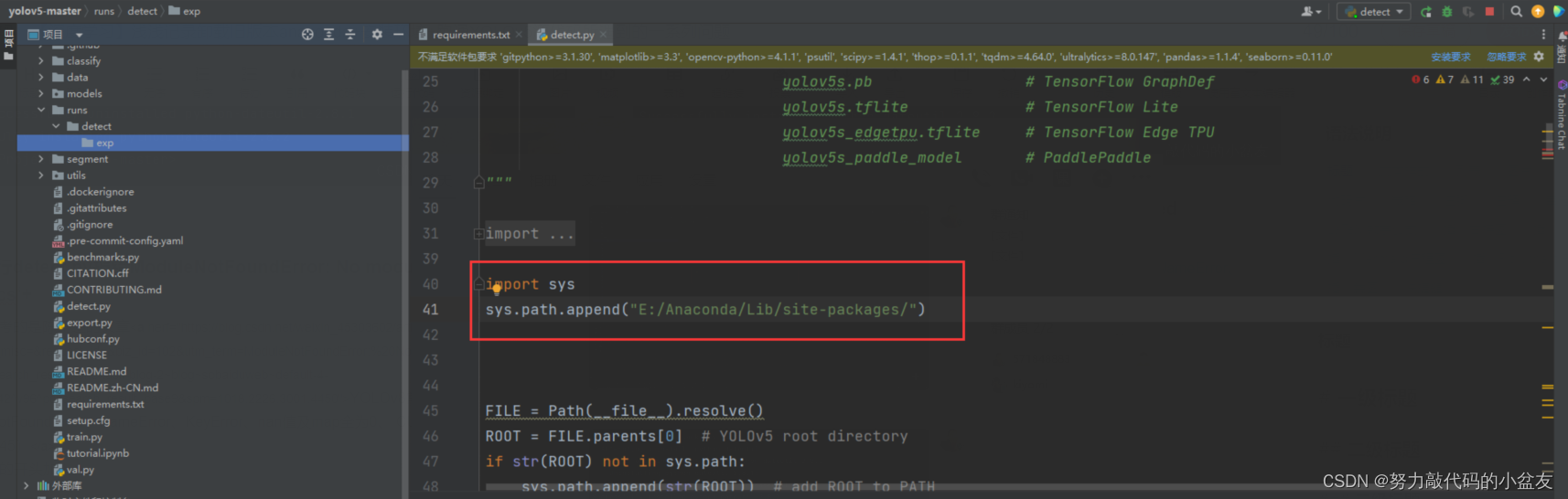Viewport: 1568px width, 499px height.
Task: Click 安装要求 install requirements link
Action: (1451, 57)
